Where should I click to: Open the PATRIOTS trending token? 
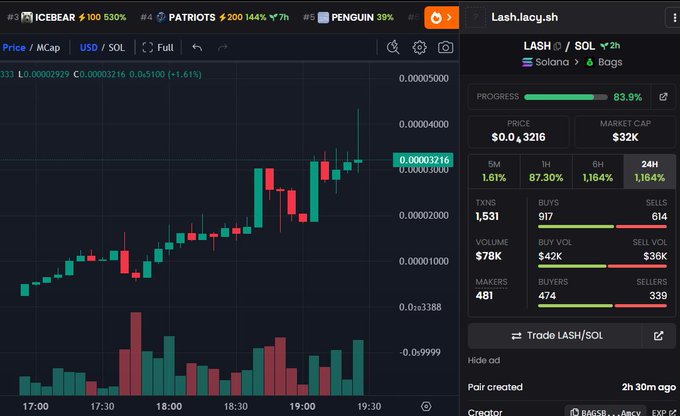pyautogui.click(x=215, y=17)
